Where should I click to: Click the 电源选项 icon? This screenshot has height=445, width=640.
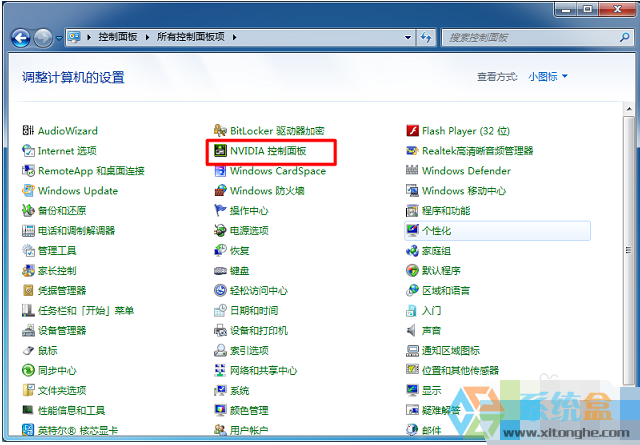pos(220,231)
